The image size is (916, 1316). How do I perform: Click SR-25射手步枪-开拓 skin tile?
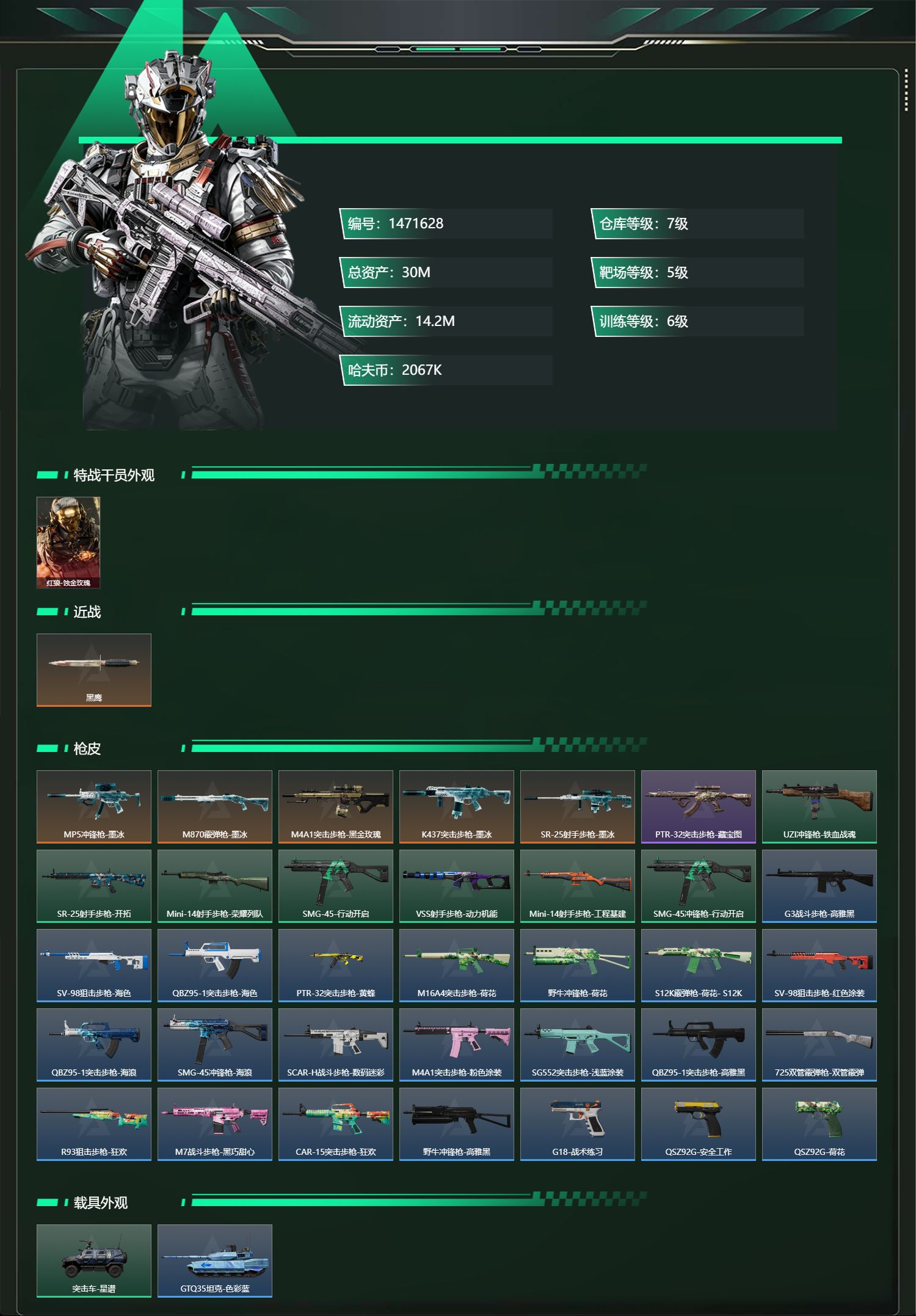click(94, 886)
